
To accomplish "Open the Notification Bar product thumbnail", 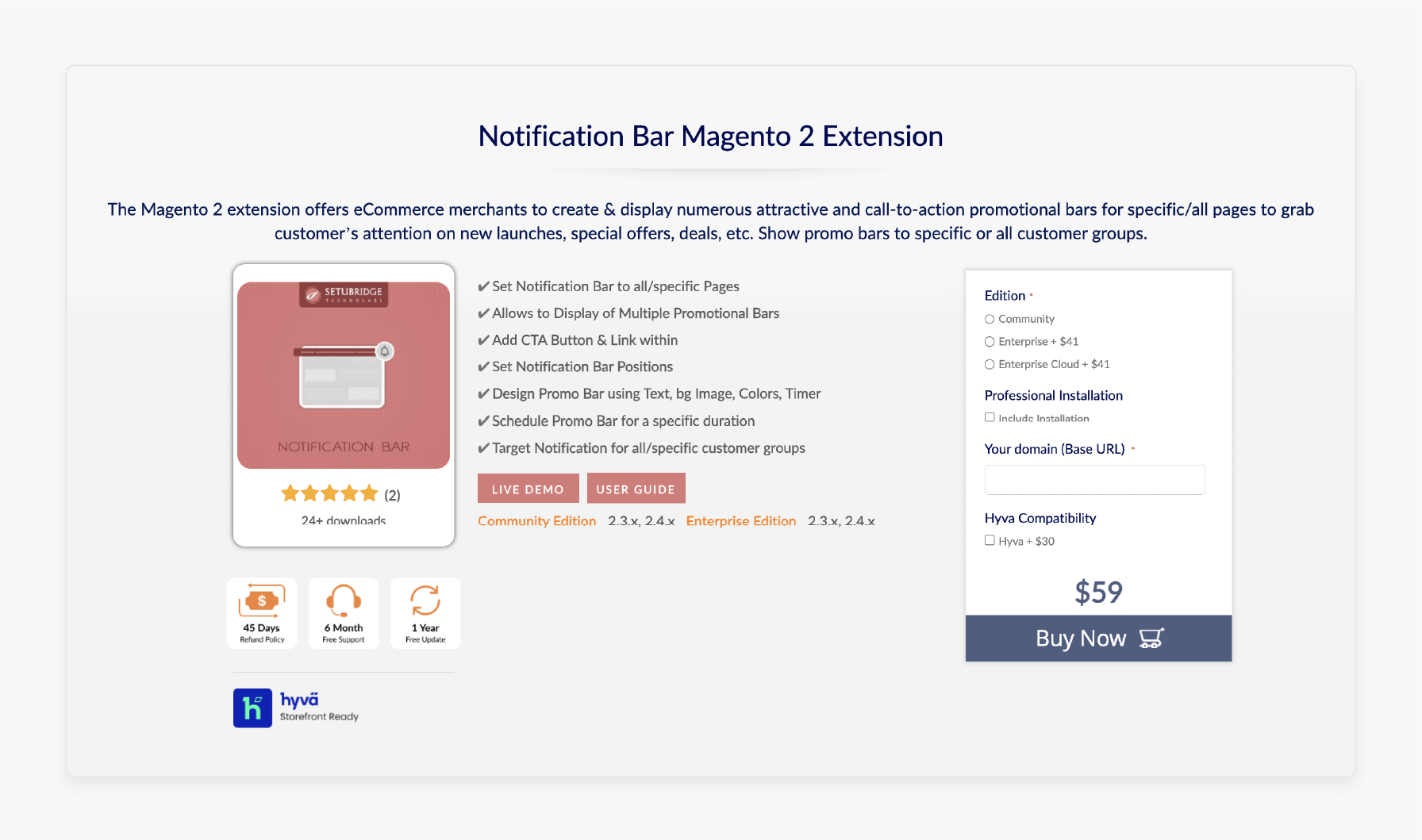I will [x=344, y=375].
